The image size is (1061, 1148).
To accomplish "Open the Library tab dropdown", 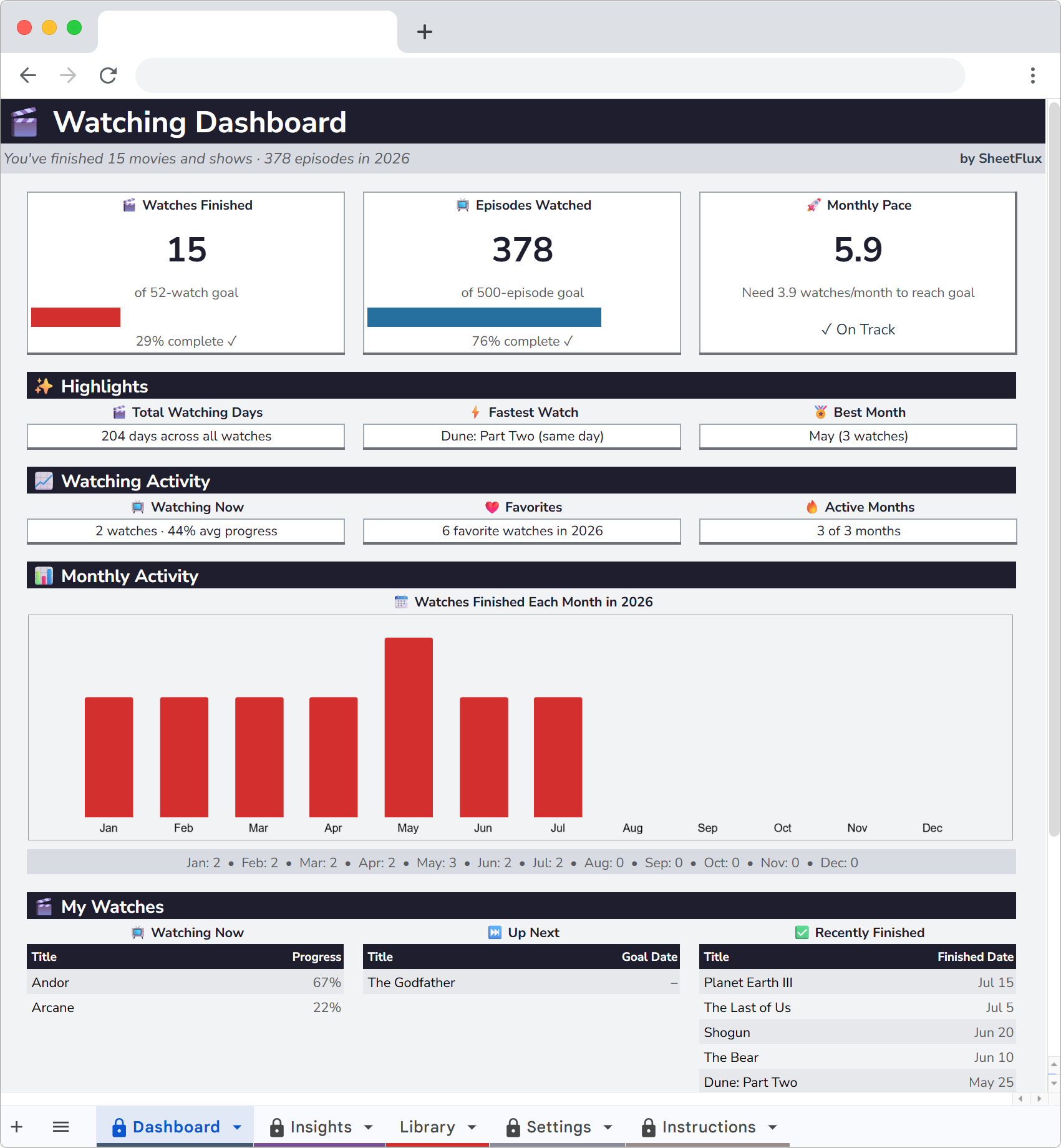I will tap(471, 1127).
